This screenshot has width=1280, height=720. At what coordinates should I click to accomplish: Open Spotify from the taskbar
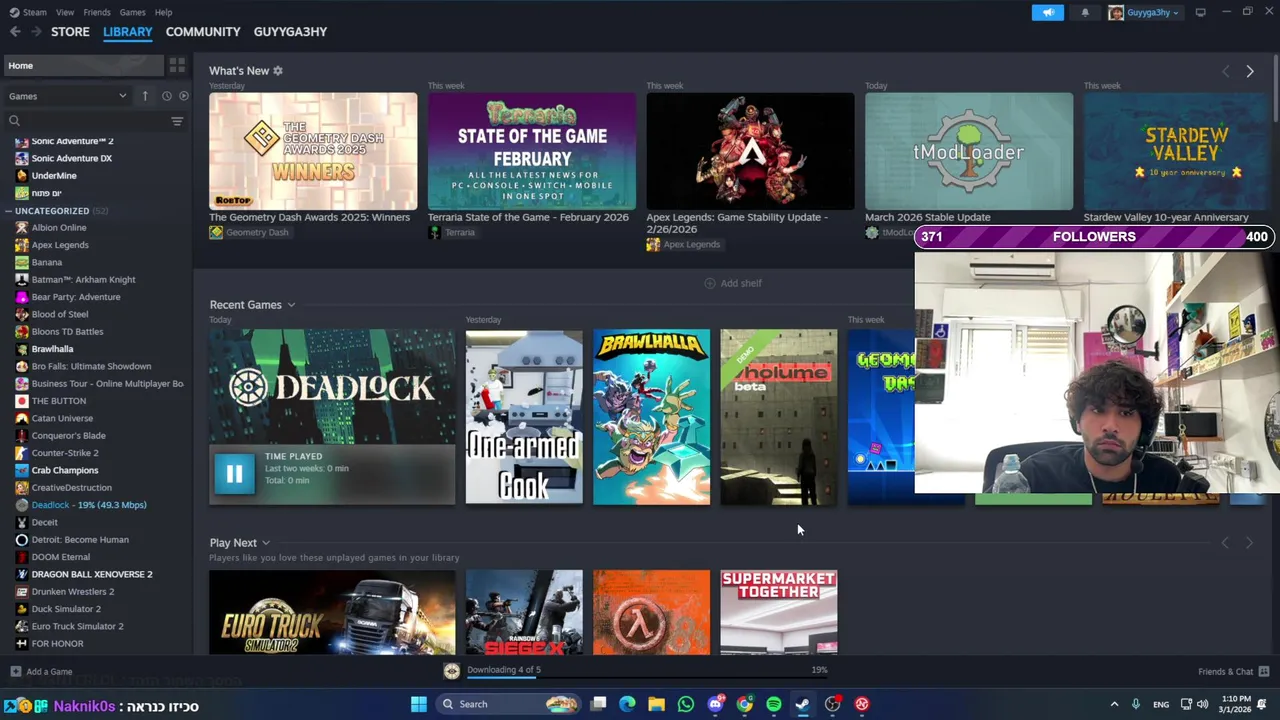(x=774, y=704)
